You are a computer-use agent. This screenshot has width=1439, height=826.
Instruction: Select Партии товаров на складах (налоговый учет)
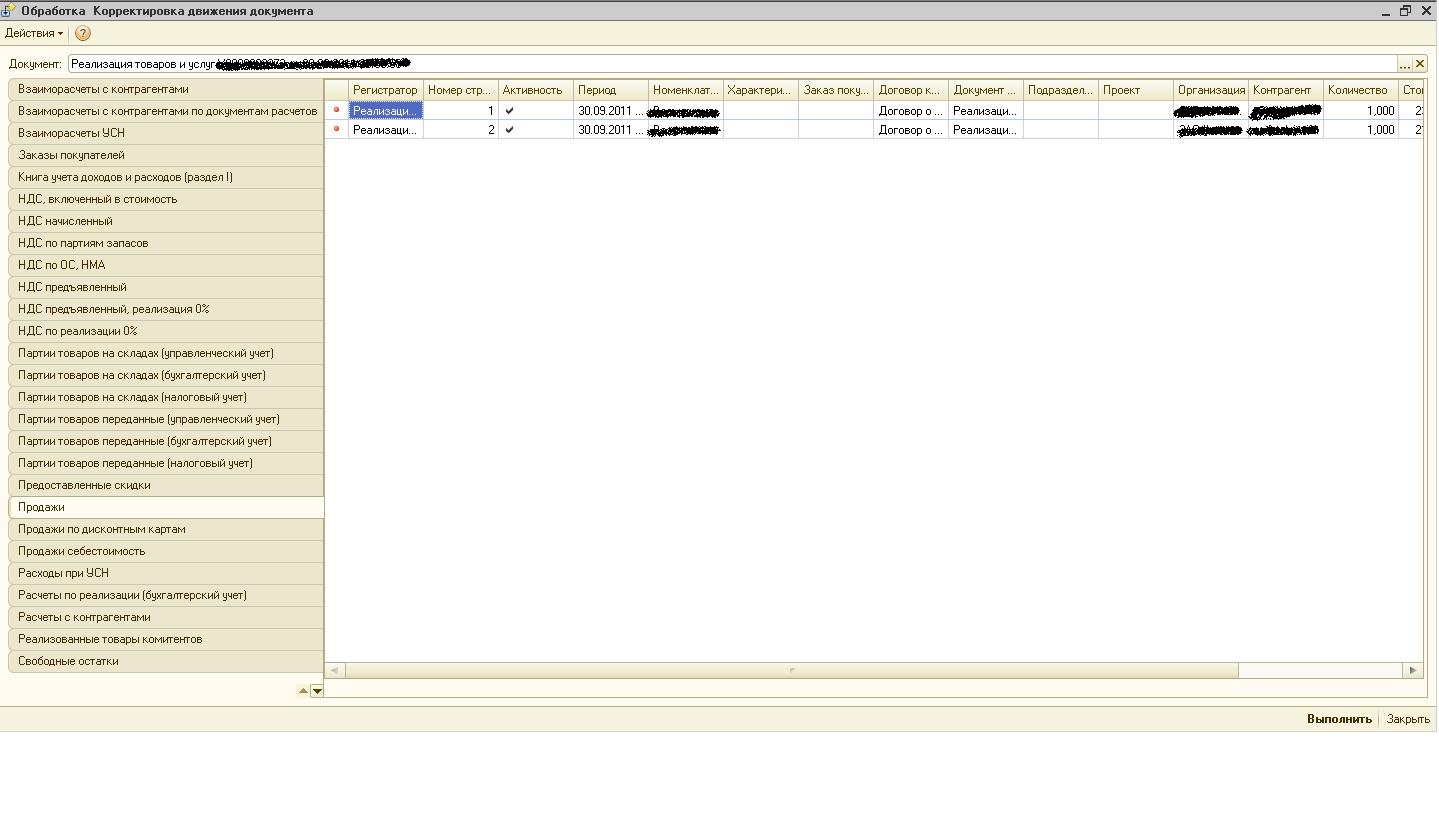point(165,397)
